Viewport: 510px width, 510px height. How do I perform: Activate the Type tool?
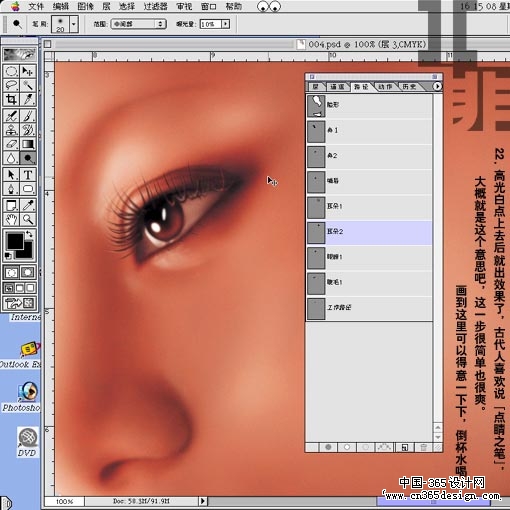pyautogui.click(x=28, y=174)
